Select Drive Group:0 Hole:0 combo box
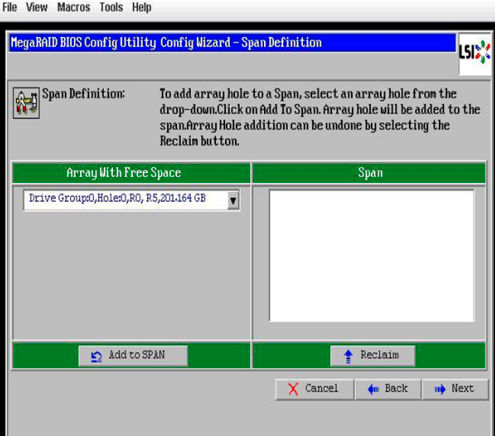This screenshot has width=495, height=436. pos(131,200)
